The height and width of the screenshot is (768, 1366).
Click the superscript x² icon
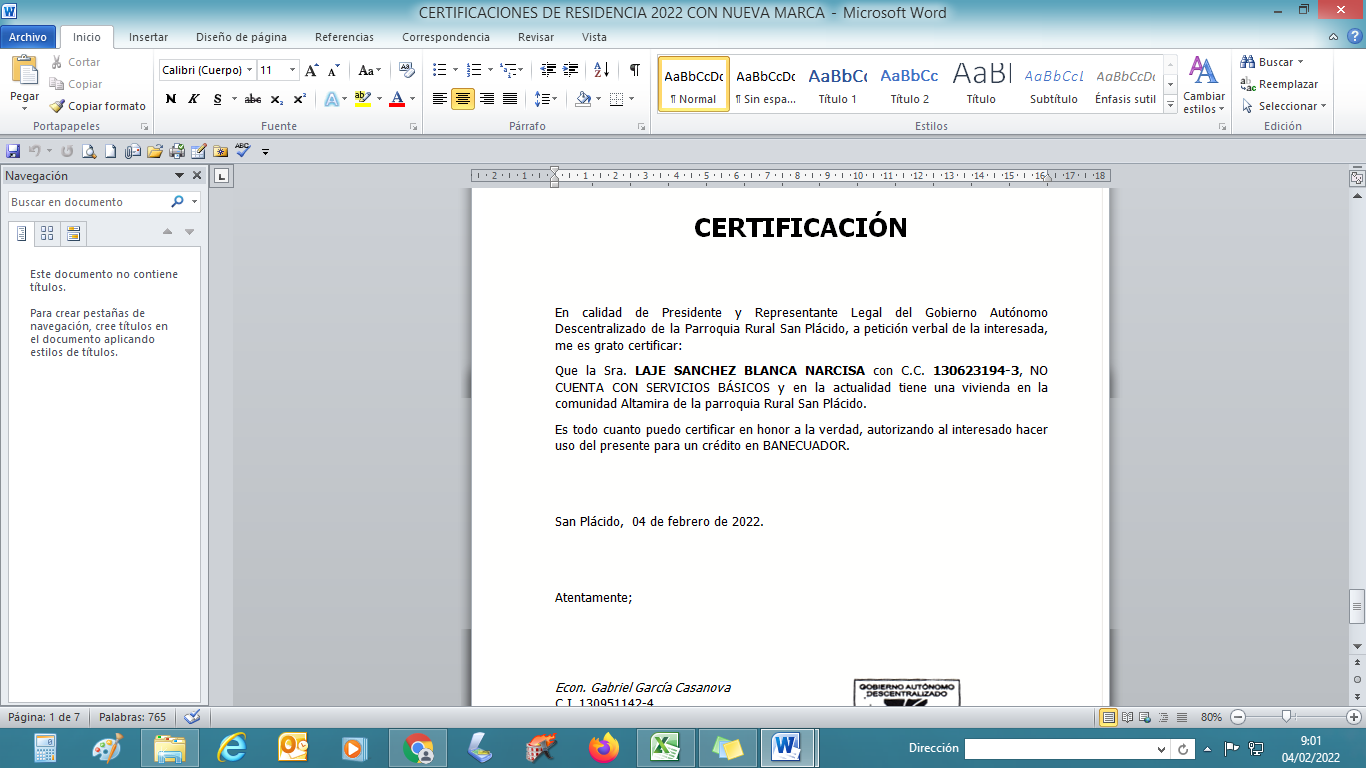pyautogui.click(x=299, y=99)
